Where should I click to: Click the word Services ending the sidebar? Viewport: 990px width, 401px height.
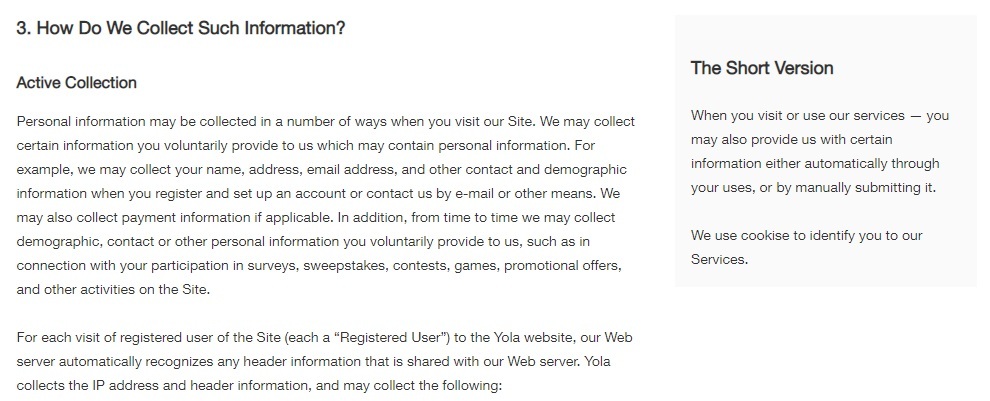click(719, 260)
